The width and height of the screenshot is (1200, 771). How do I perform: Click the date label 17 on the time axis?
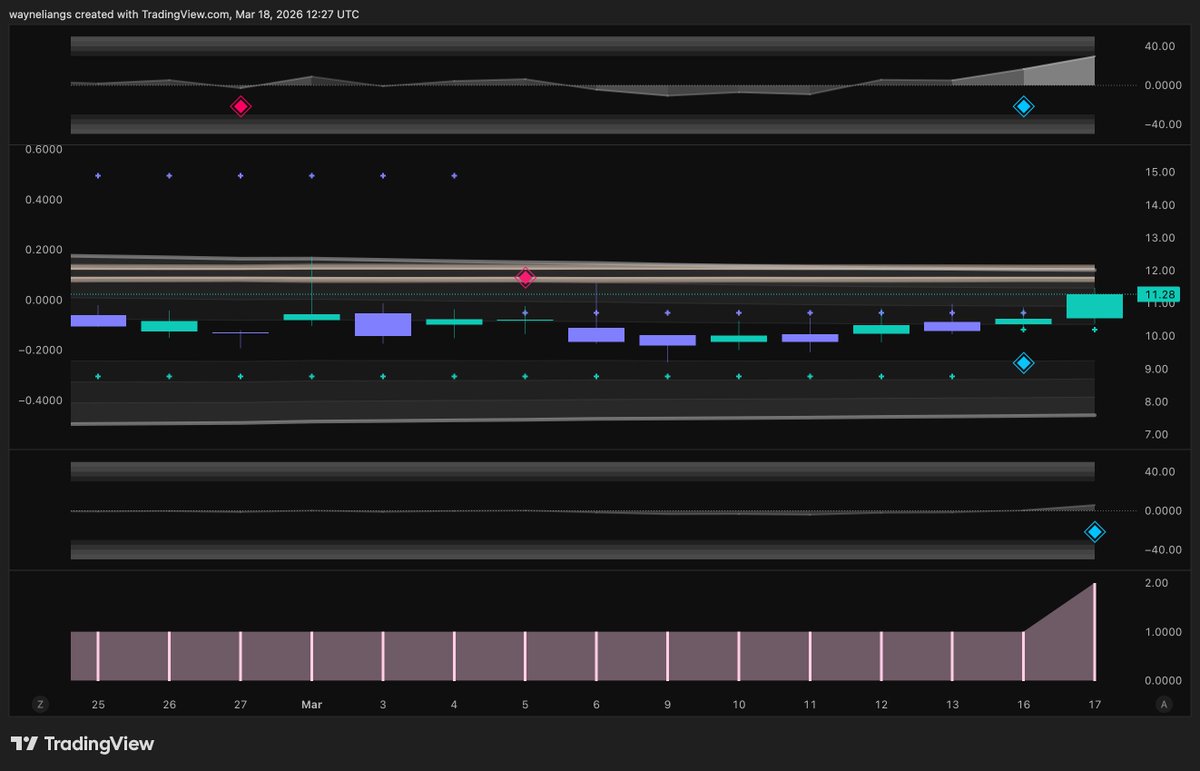click(x=1095, y=705)
